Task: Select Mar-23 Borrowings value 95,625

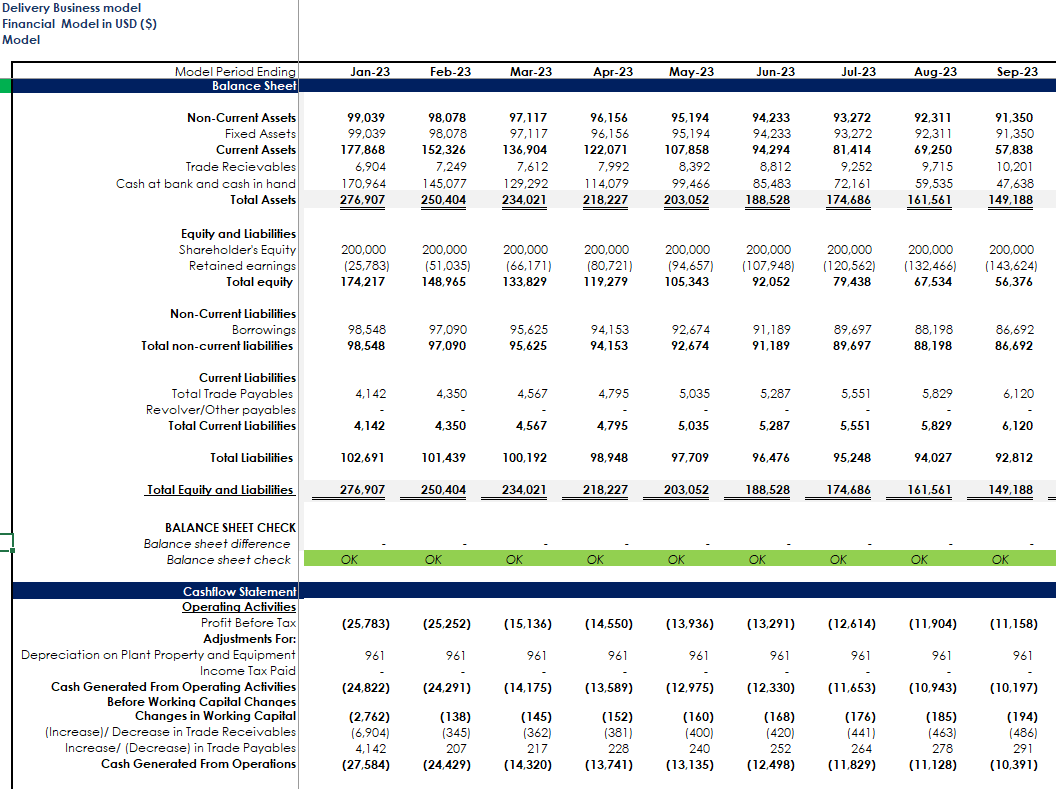Action: [529, 329]
